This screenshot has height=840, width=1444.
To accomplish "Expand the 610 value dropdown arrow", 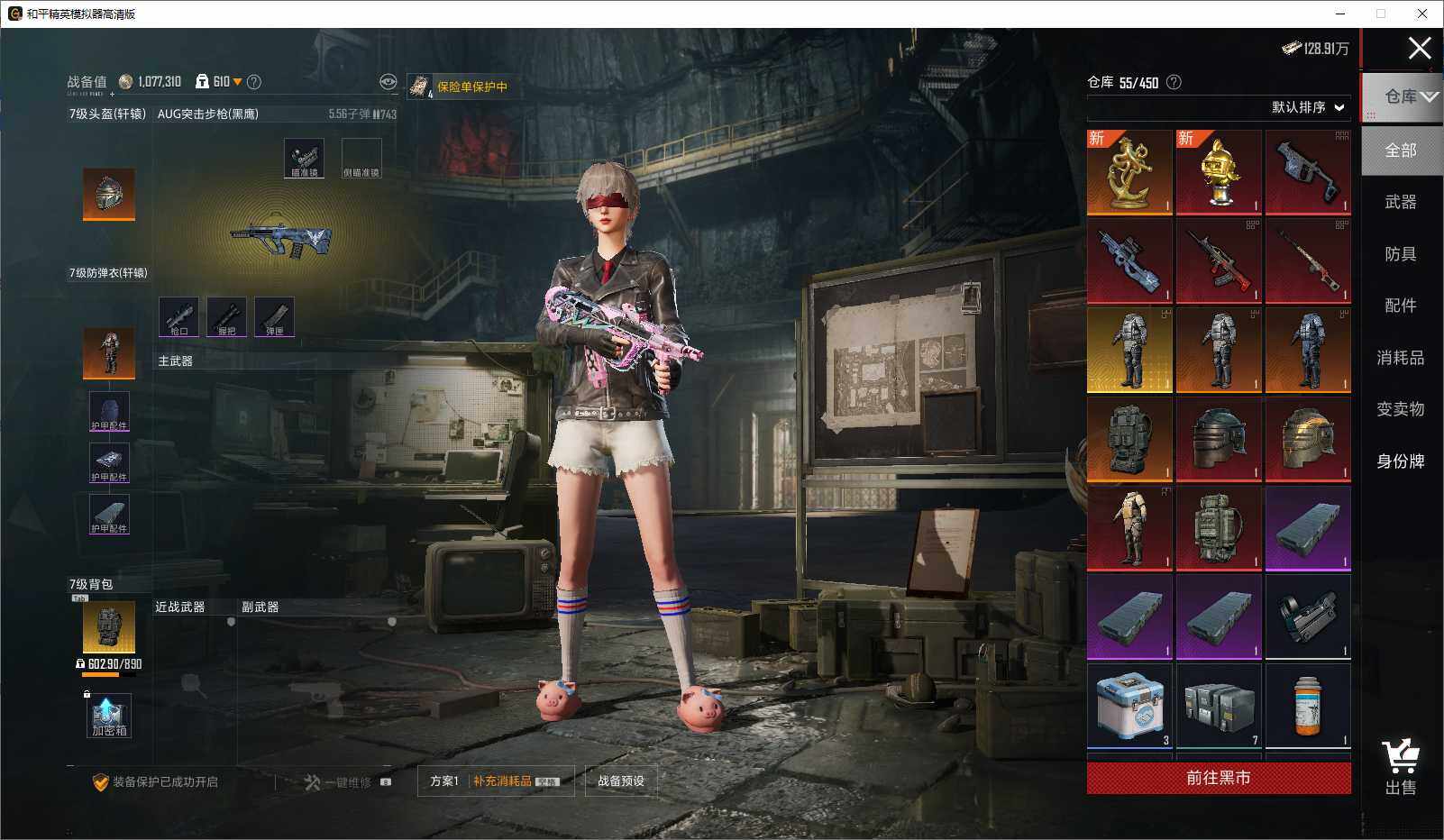I will (x=237, y=82).
